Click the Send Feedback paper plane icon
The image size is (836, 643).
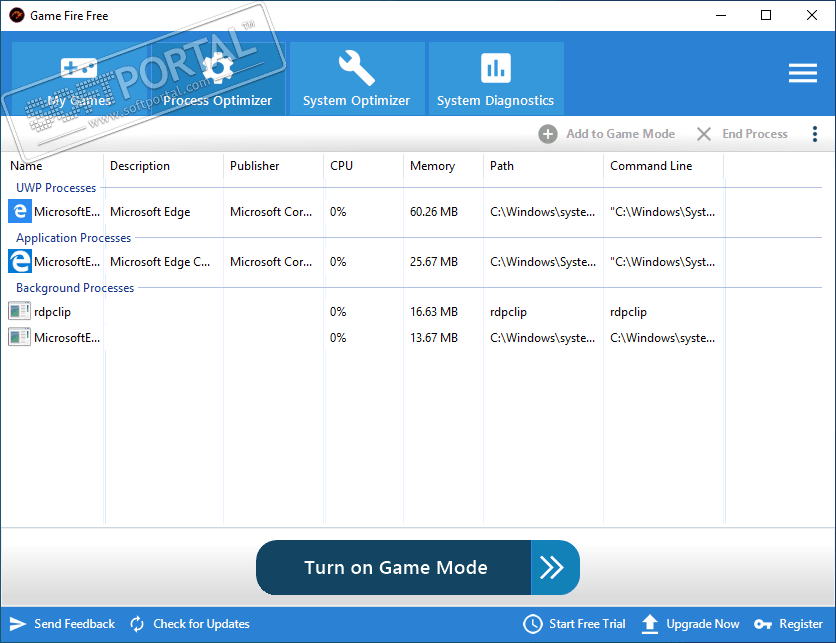click(18, 624)
